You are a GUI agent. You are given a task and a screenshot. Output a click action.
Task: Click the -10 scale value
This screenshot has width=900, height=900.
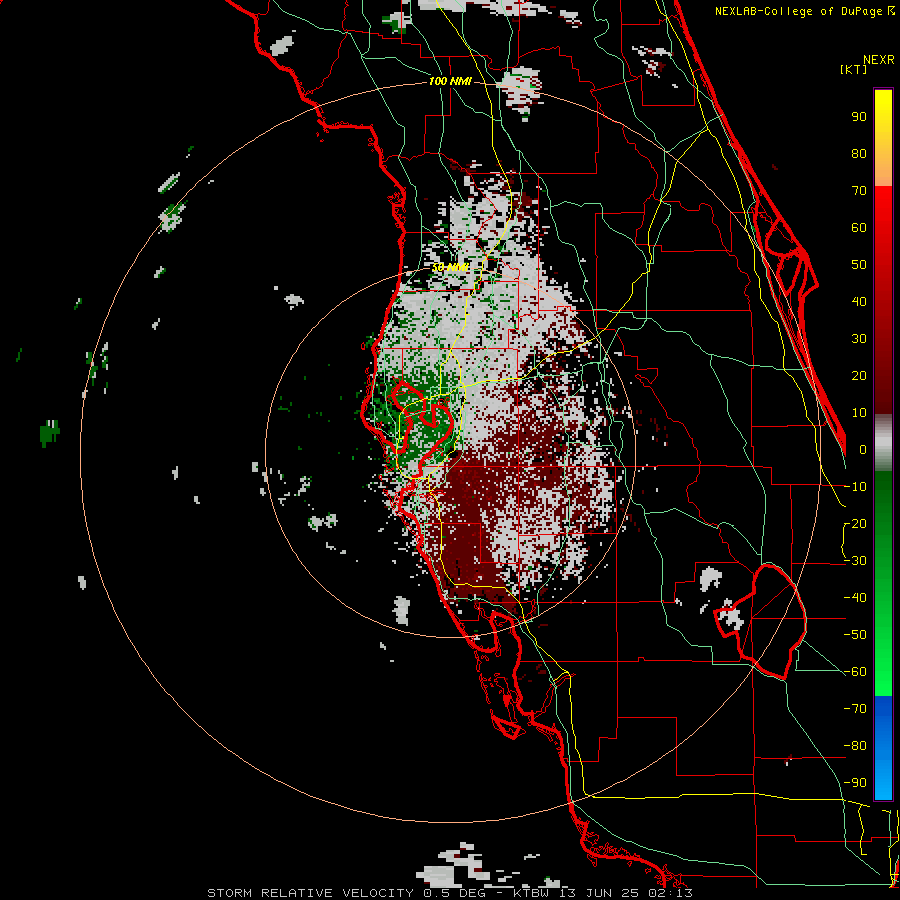point(855,487)
